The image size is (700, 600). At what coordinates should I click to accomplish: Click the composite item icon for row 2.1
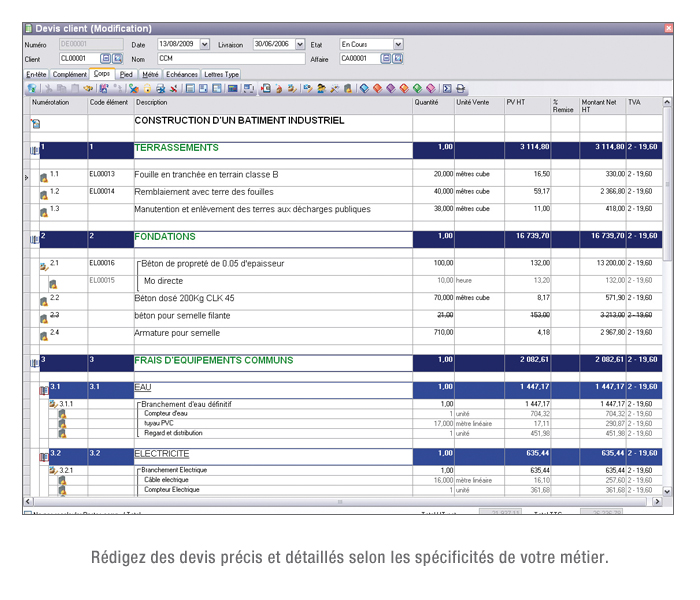coord(43,266)
